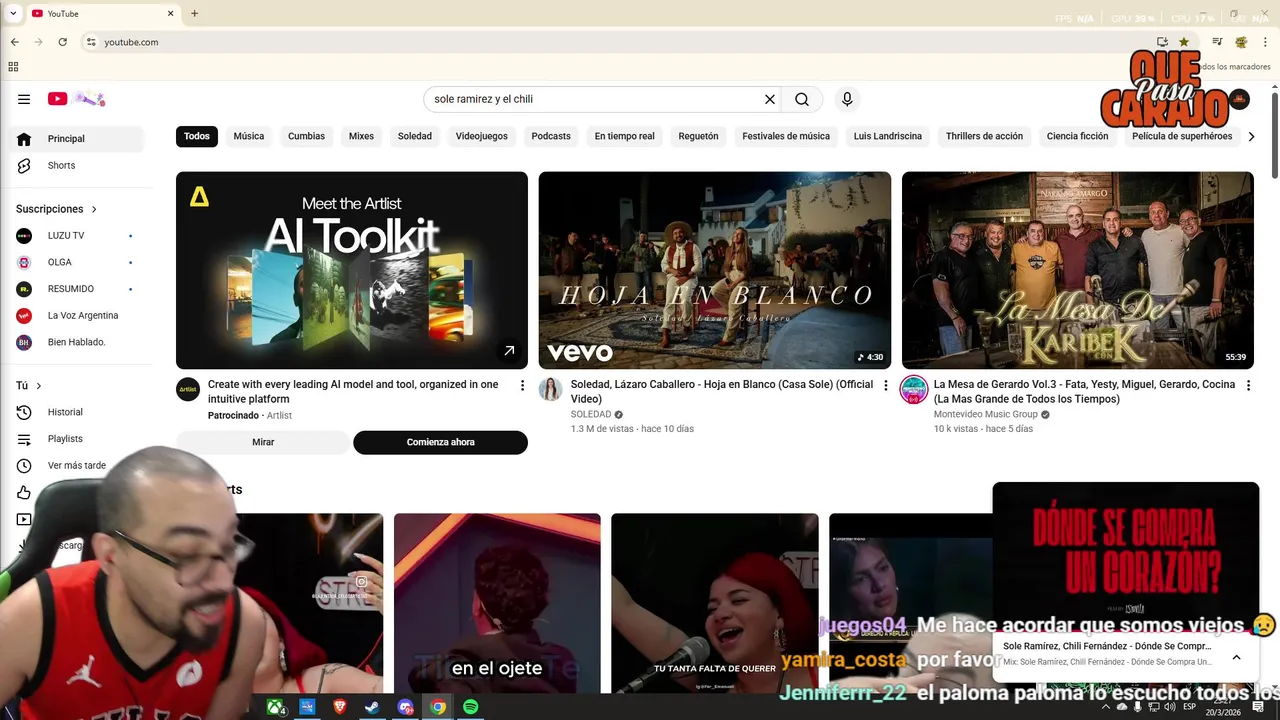Expand the miniplayer queue chevron
1280x720 pixels.
[1236, 657]
